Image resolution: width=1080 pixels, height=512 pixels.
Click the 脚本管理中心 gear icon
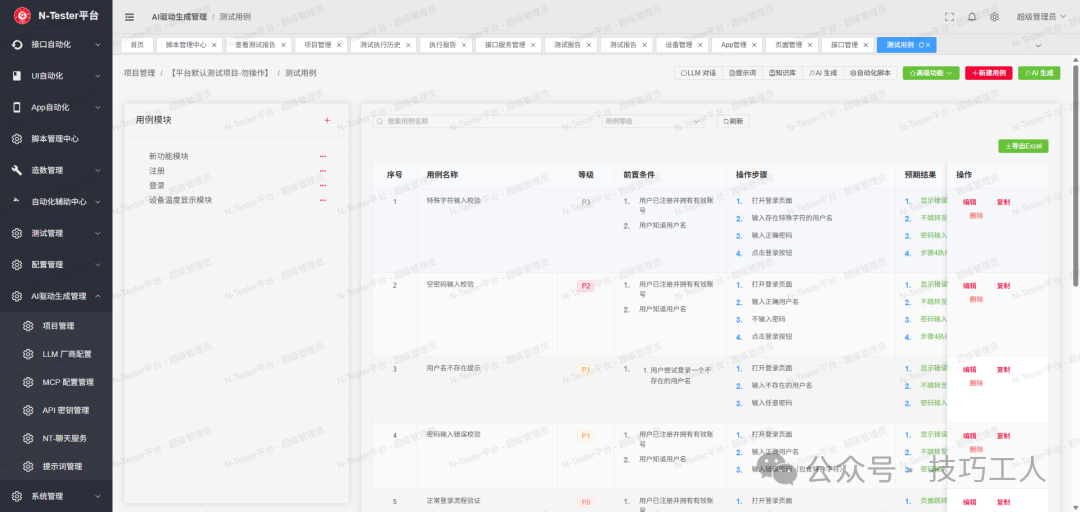click(17, 139)
